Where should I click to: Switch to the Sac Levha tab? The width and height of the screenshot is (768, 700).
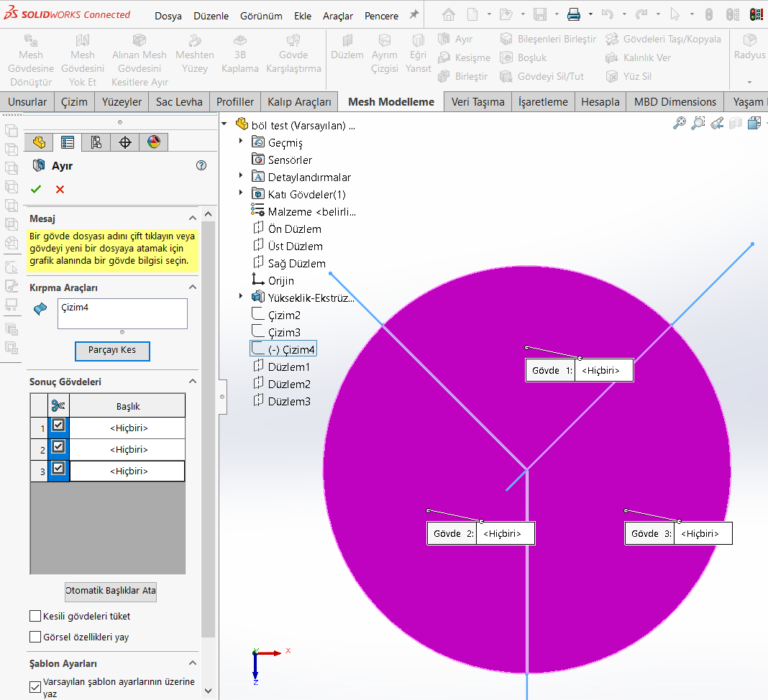pyautogui.click(x=180, y=102)
